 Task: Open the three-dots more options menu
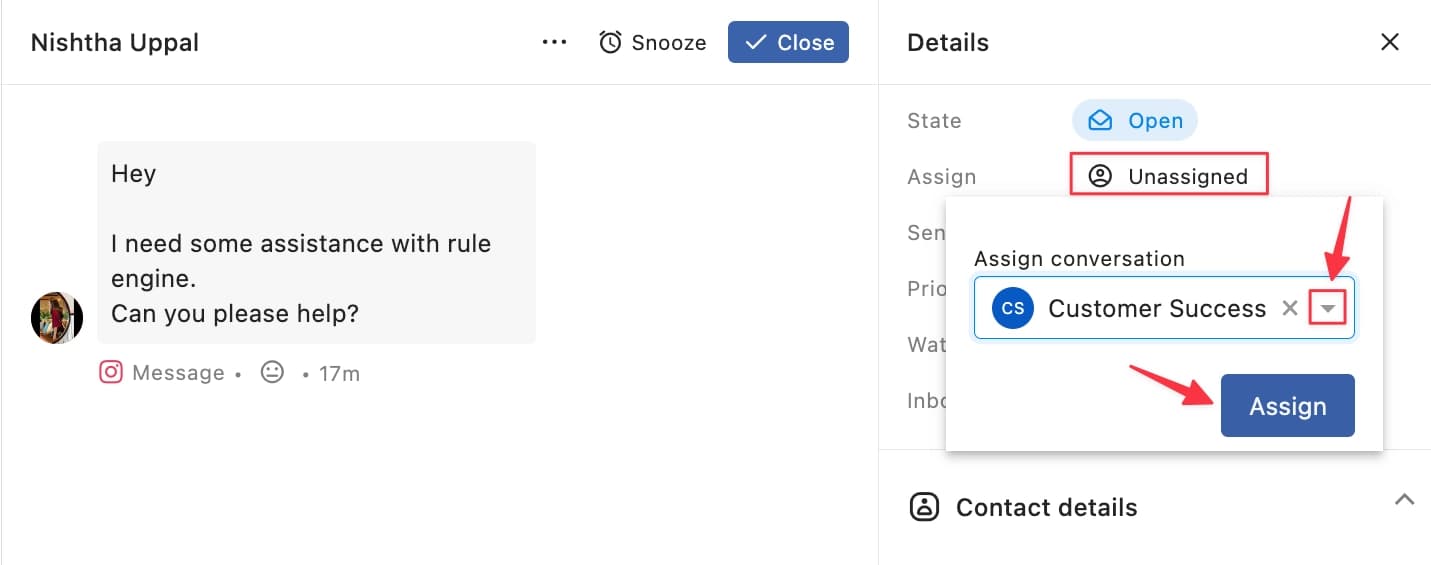pos(554,43)
